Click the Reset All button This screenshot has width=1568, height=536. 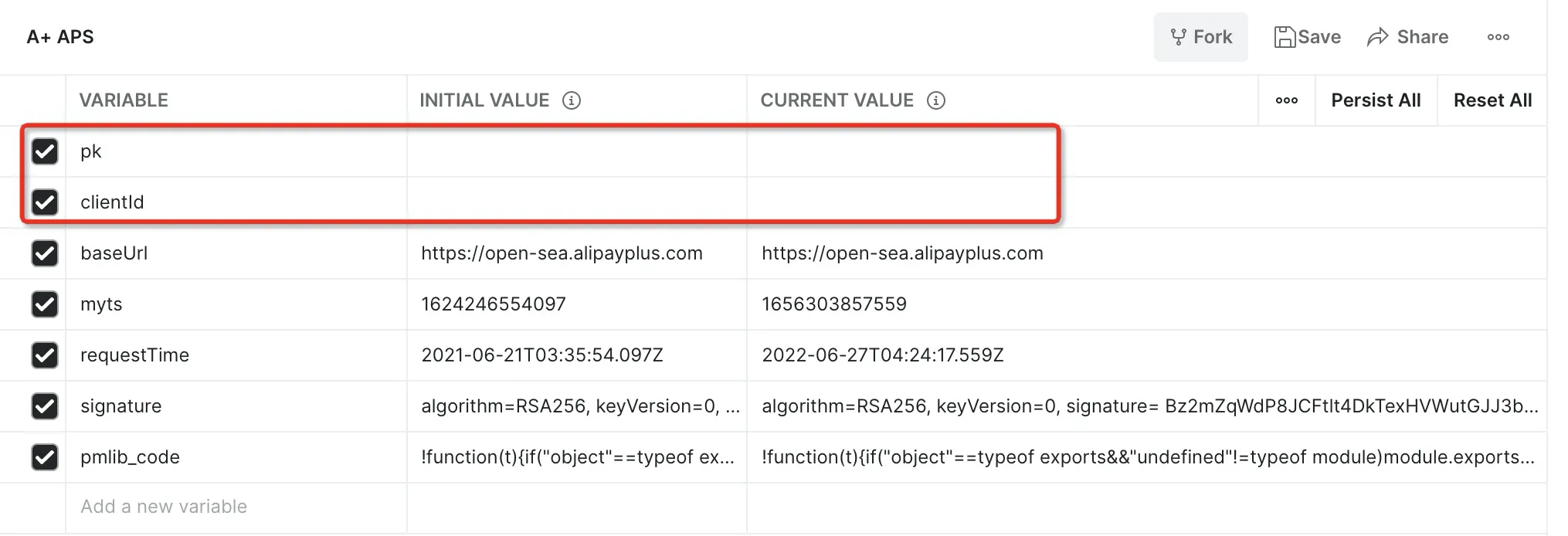click(x=1492, y=100)
